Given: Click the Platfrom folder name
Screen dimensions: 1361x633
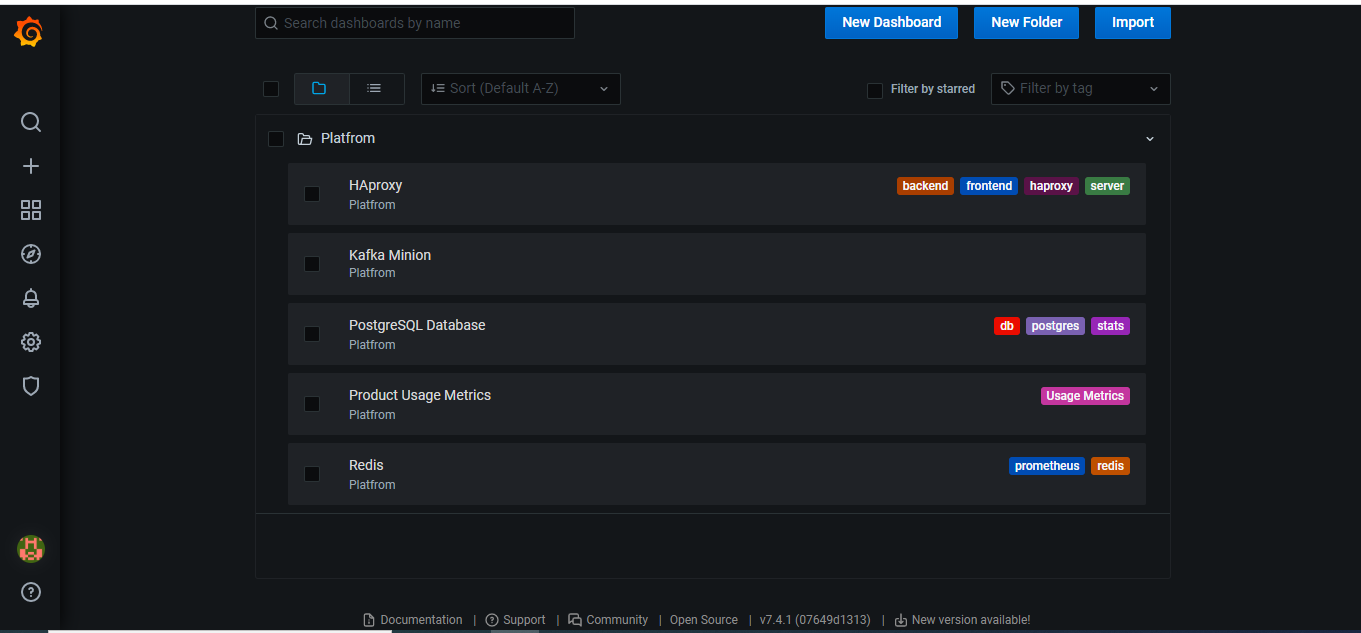Looking at the screenshot, I should [348, 139].
